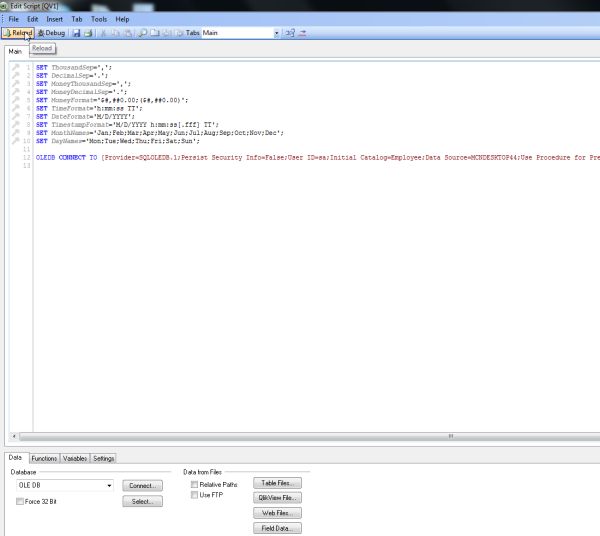Click the Copy icon in the toolbar
600x536 pixels.
pos(115,33)
